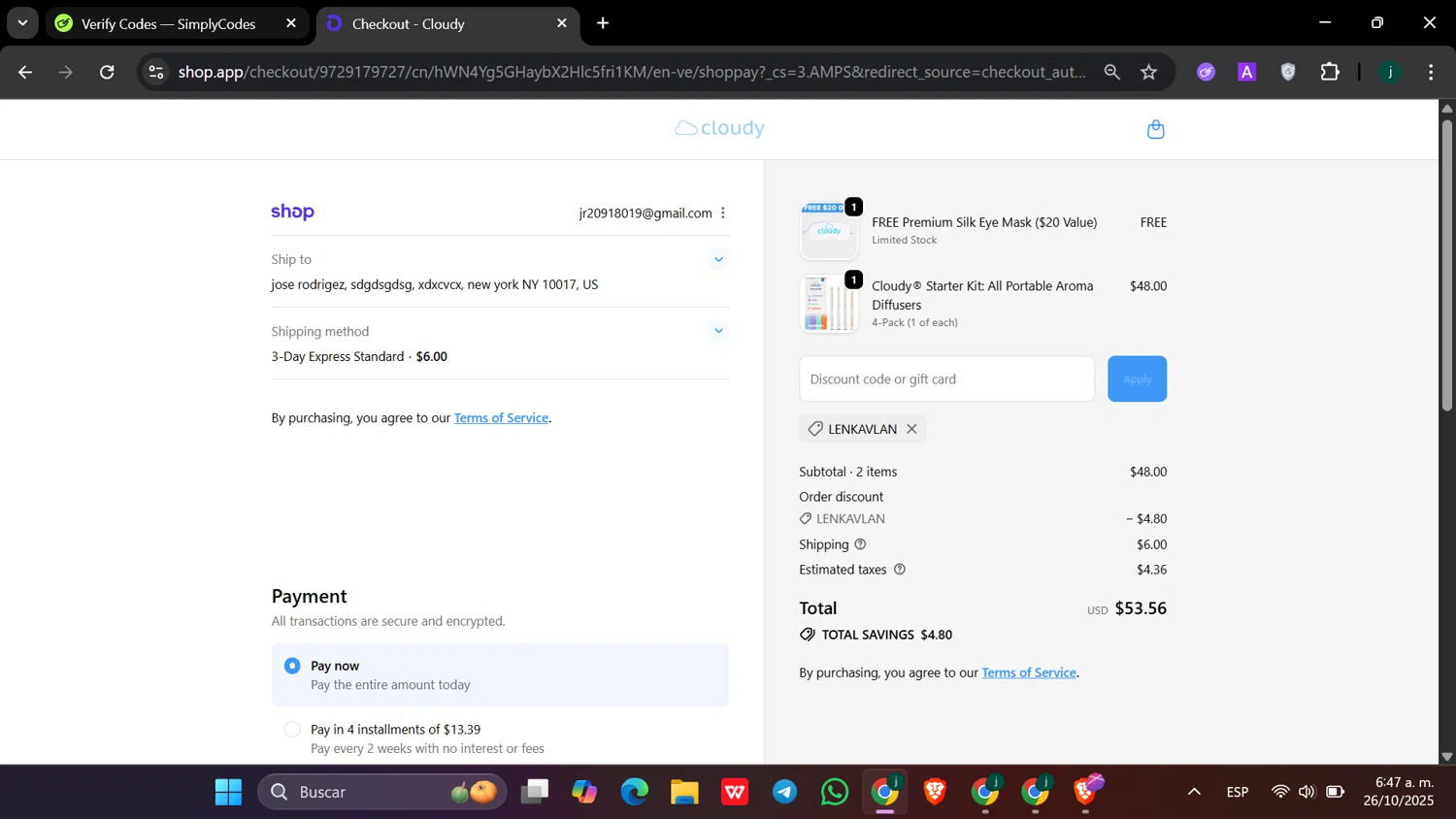Open the Chrome three-dot menu
Screen dimensions: 1456x819
click(1431, 72)
